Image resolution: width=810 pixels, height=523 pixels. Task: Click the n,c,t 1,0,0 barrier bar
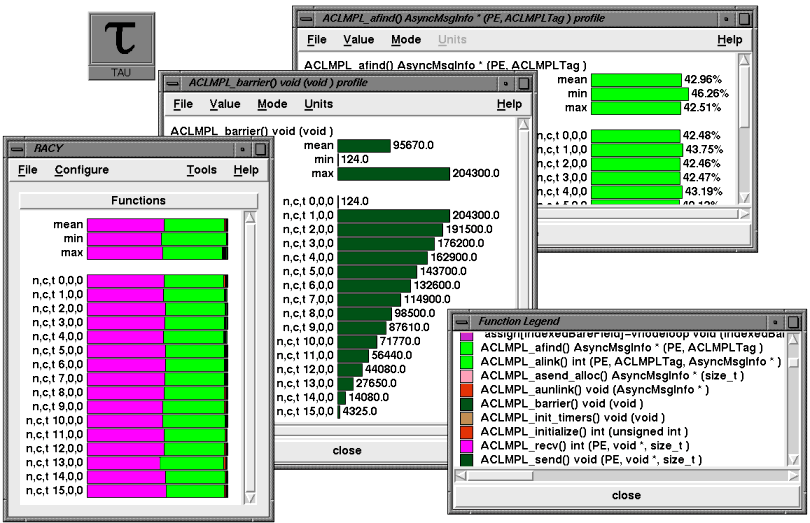394,215
